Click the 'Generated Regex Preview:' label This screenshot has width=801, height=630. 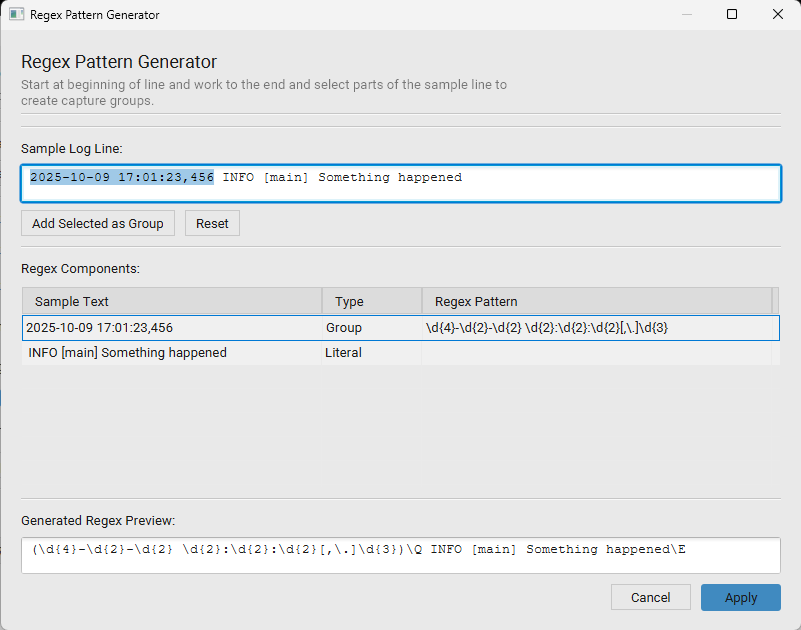tap(98, 521)
